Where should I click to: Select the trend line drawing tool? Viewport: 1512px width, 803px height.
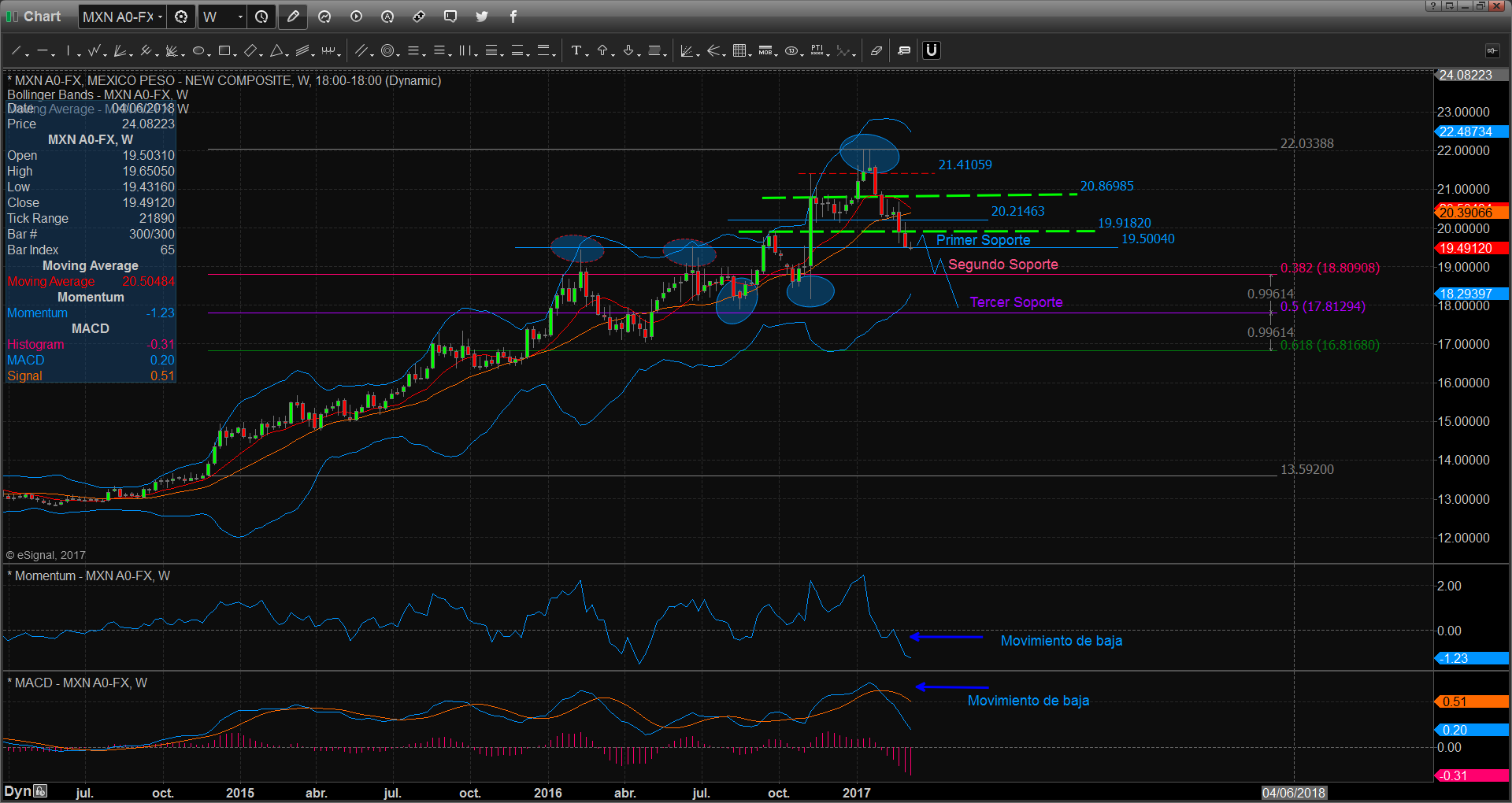tap(15, 51)
